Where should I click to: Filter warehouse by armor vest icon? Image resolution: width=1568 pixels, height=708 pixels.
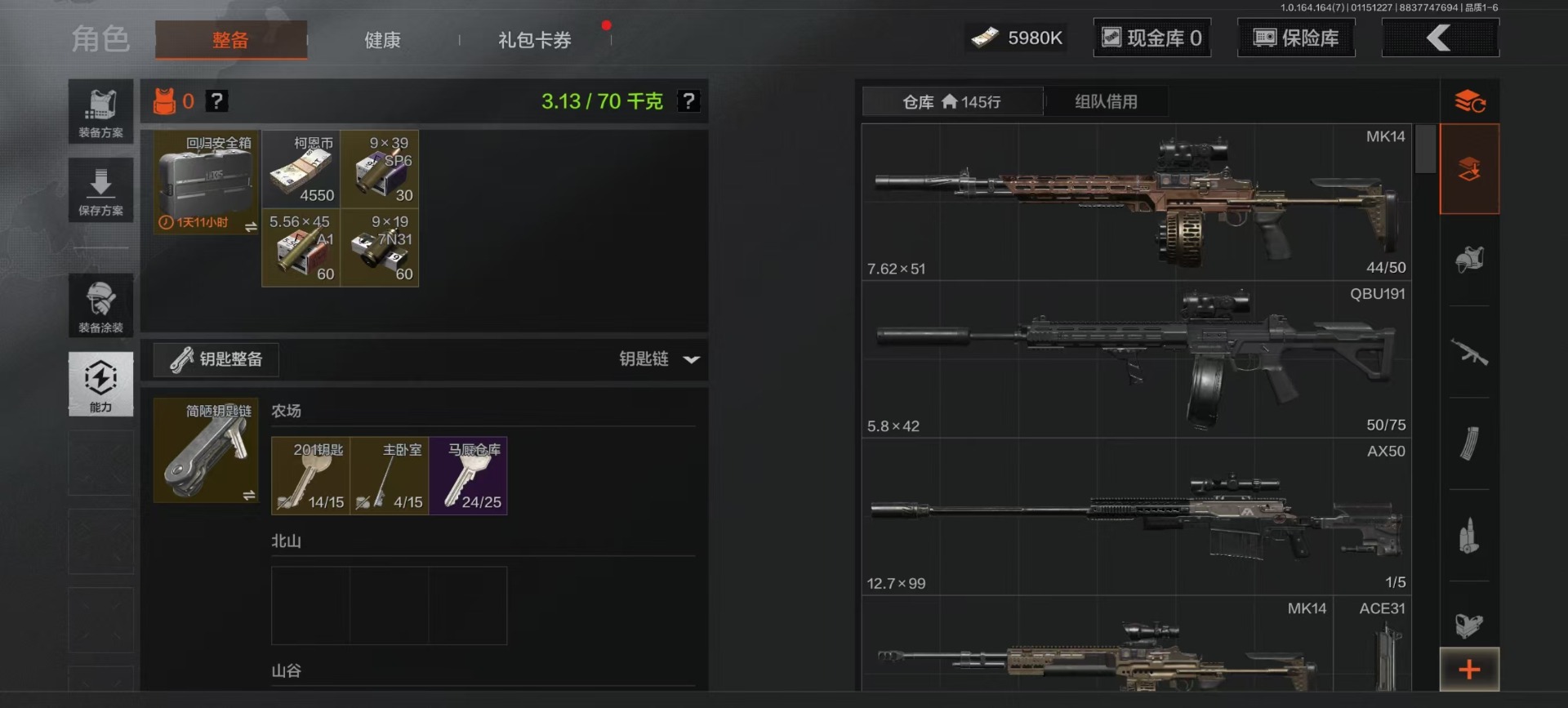pyautogui.click(x=1469, y=260)
